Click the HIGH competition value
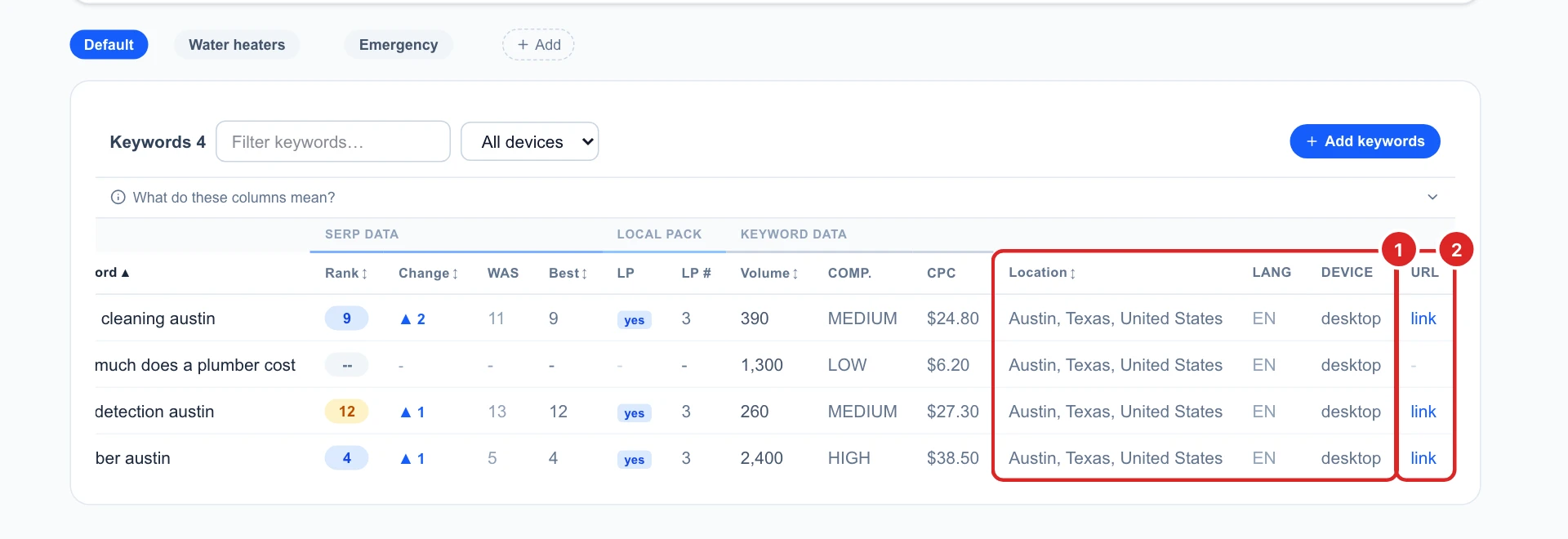Image resolution: width=1568 pixels, height=539 pixels. tap(849, 458)
